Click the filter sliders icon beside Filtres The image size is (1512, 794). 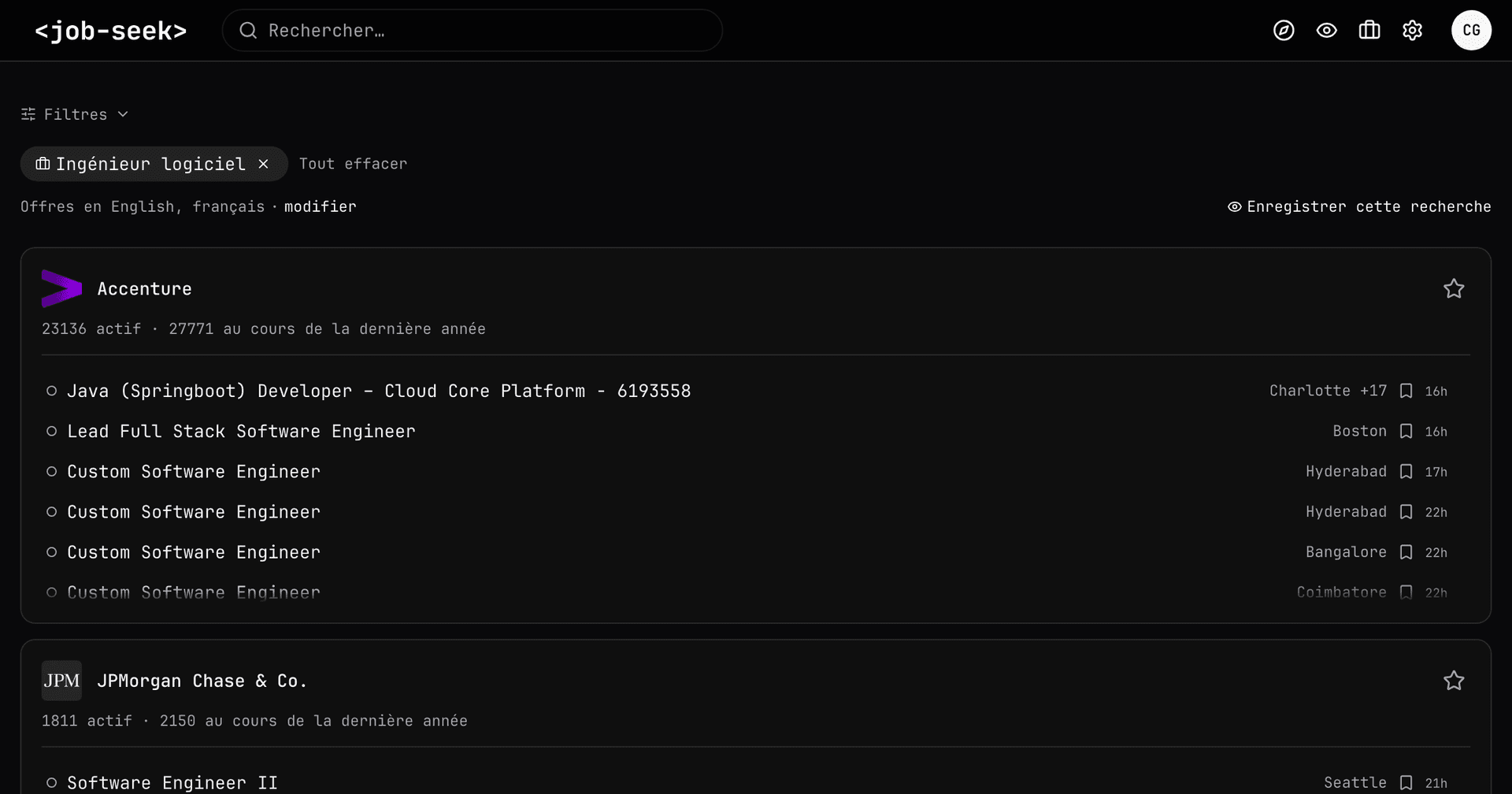pos(28,114)
